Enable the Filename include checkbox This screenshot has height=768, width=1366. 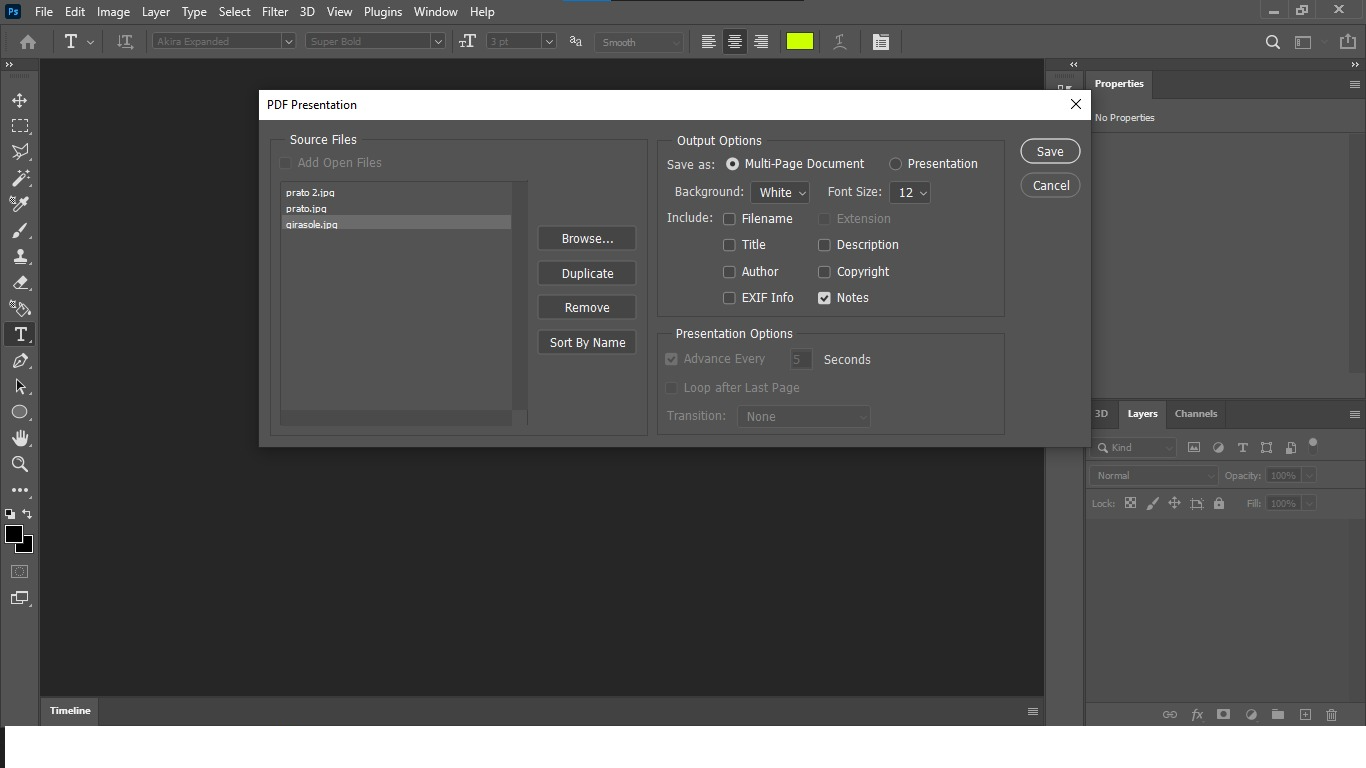(x=729, y=218)
